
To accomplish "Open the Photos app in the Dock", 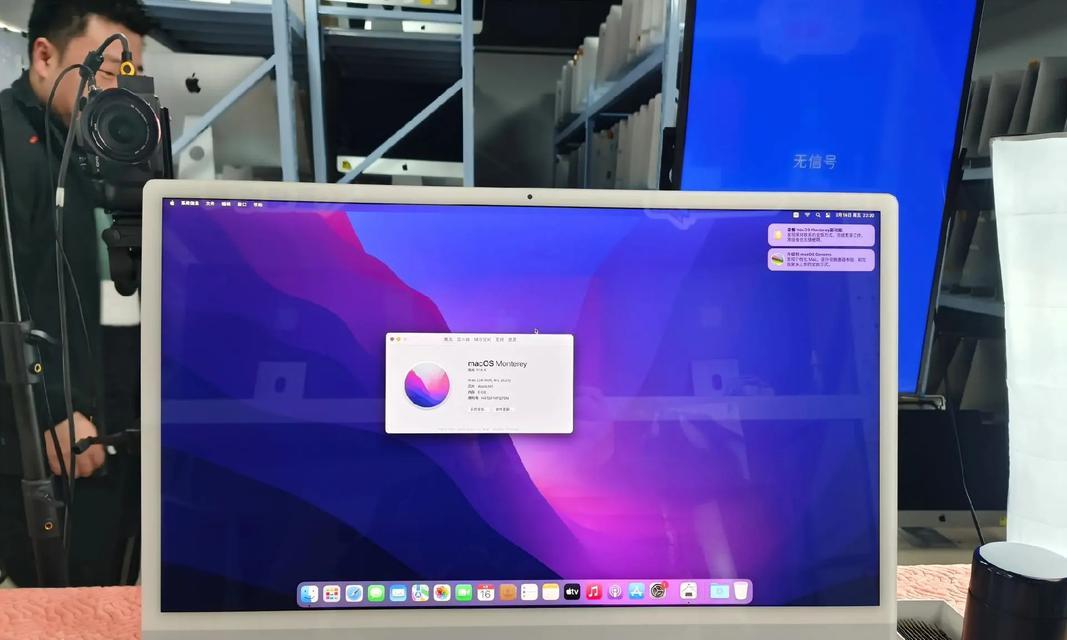I will coord(442,593).
